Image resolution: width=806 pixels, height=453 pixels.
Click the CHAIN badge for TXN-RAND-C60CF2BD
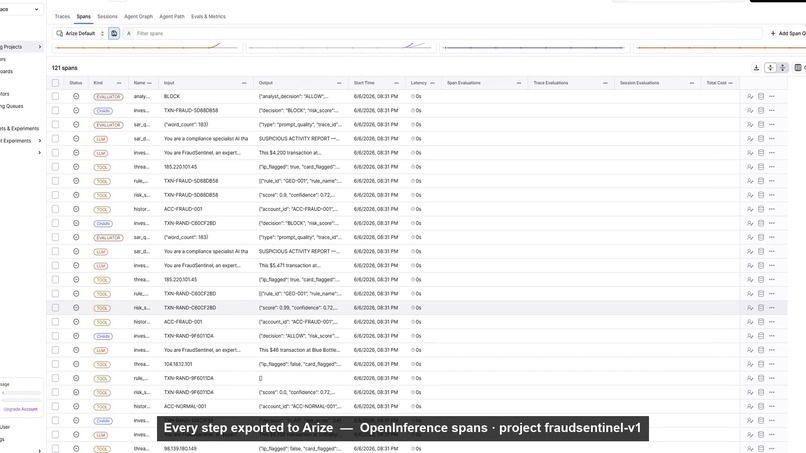click(103, 223)
